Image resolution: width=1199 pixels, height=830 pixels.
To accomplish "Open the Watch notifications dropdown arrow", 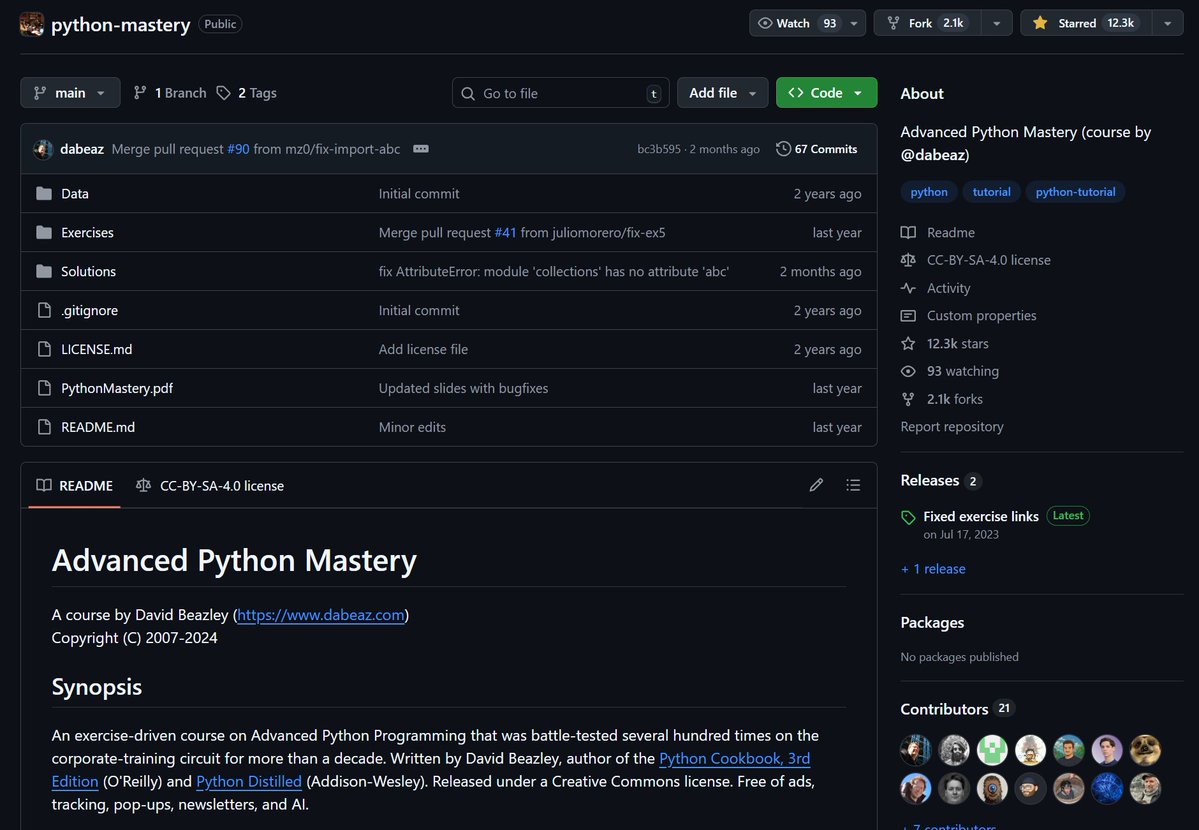I will pyautogui.click(x=854, y=23).
